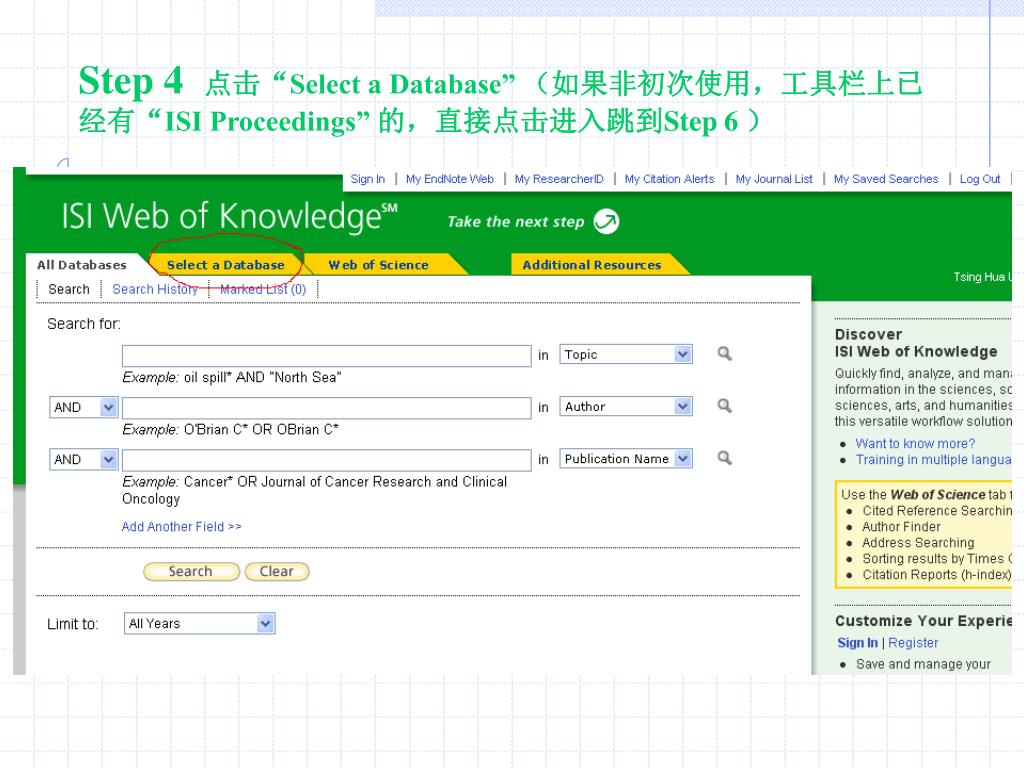Open the Additional Resources tab
1024x768 pixels.
[x=592, y=264]
